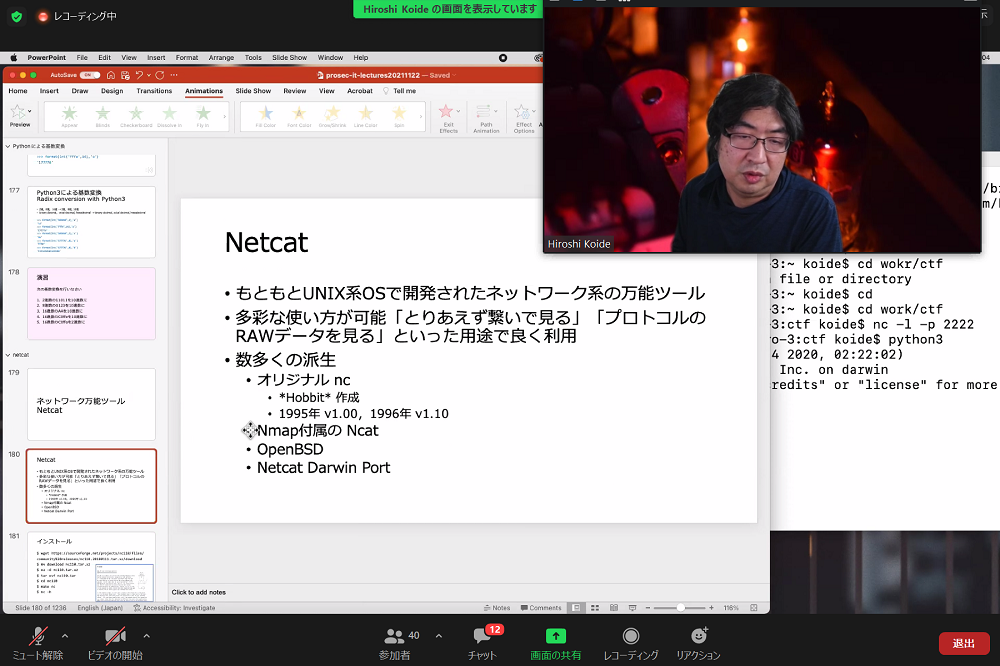Select the Fill Color emphasis effect
The image size is (1000, 666).
(x=265, y=116)
